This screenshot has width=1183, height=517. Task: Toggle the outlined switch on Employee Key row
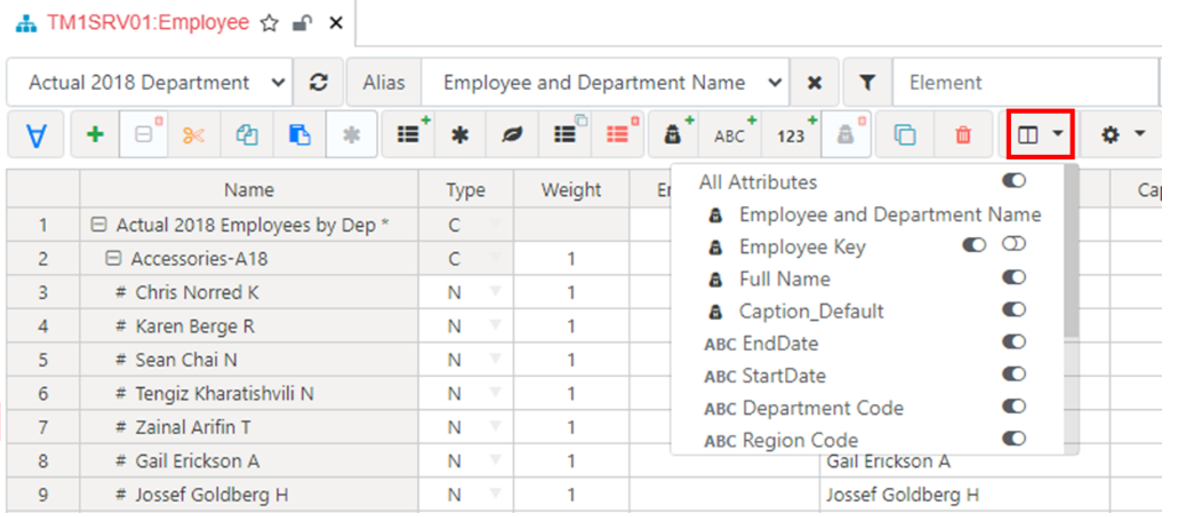(x=1014, y=245)
